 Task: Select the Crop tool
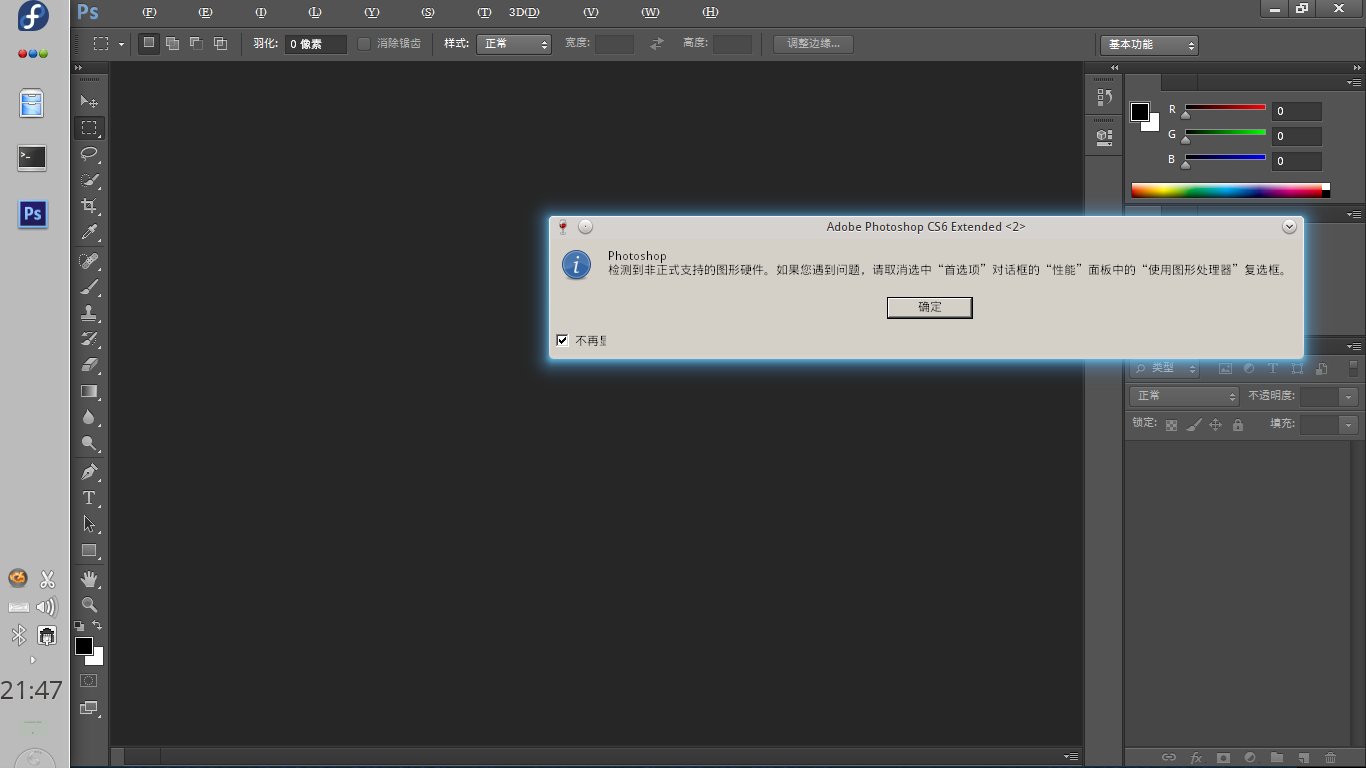pos(89,206)
